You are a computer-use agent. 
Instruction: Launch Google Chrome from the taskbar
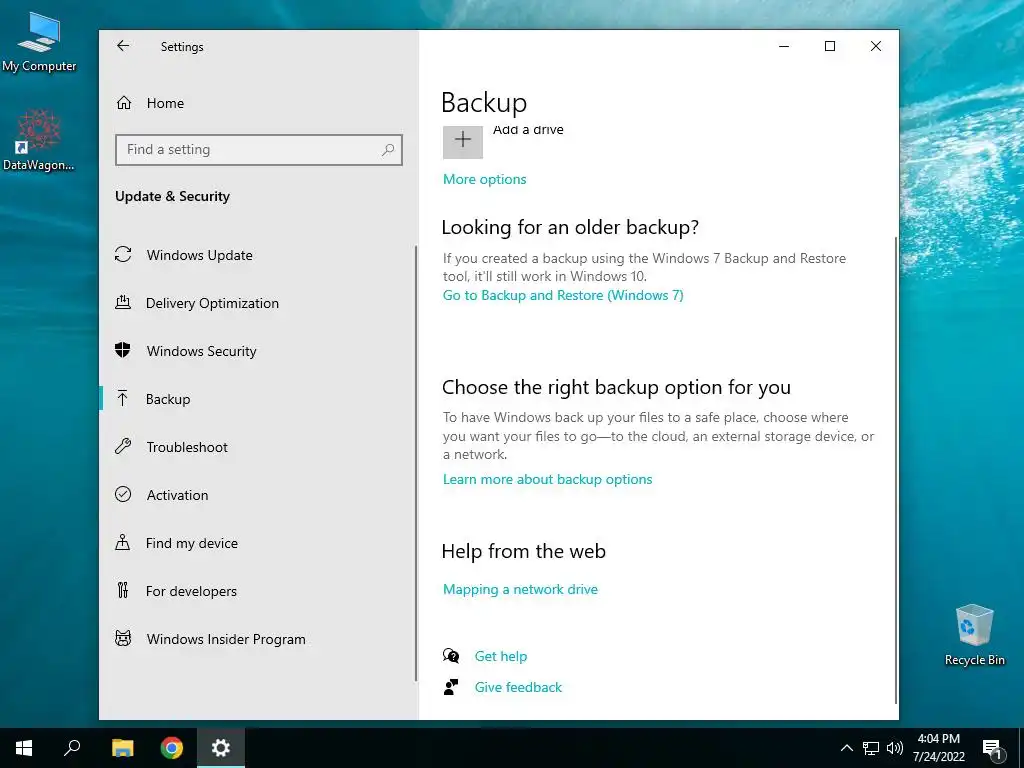(172, 748)
